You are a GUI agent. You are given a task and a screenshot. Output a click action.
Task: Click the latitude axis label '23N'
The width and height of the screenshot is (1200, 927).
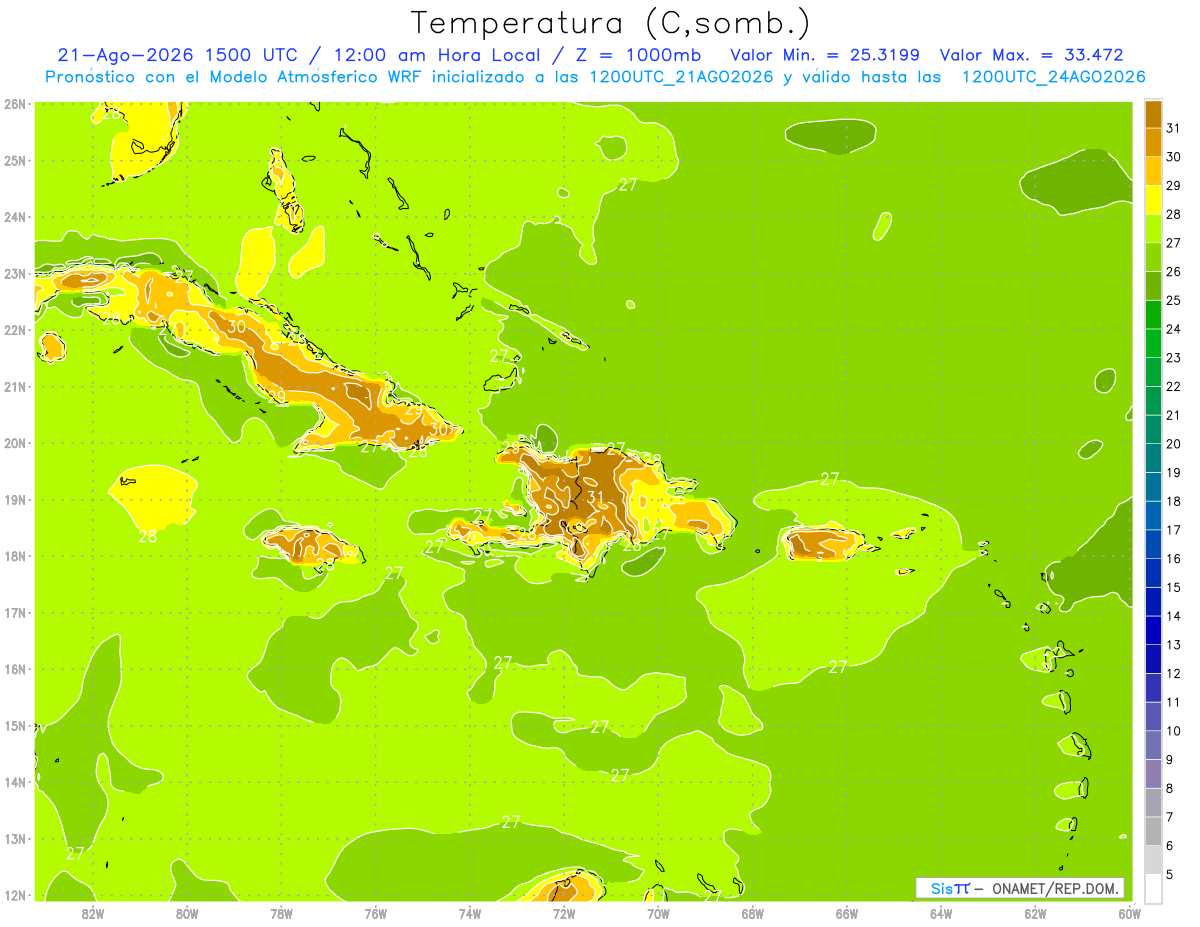coord(14,273)
